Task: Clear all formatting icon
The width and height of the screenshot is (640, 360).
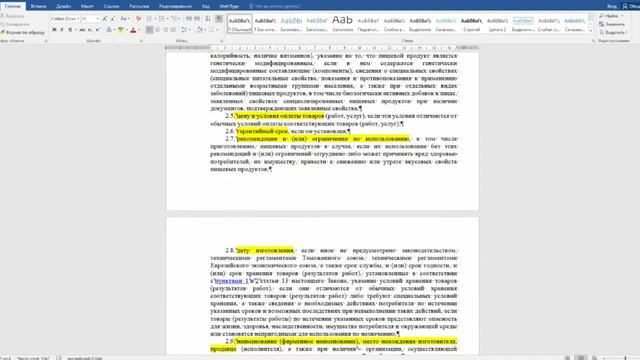Action: (x=138, y=19)
